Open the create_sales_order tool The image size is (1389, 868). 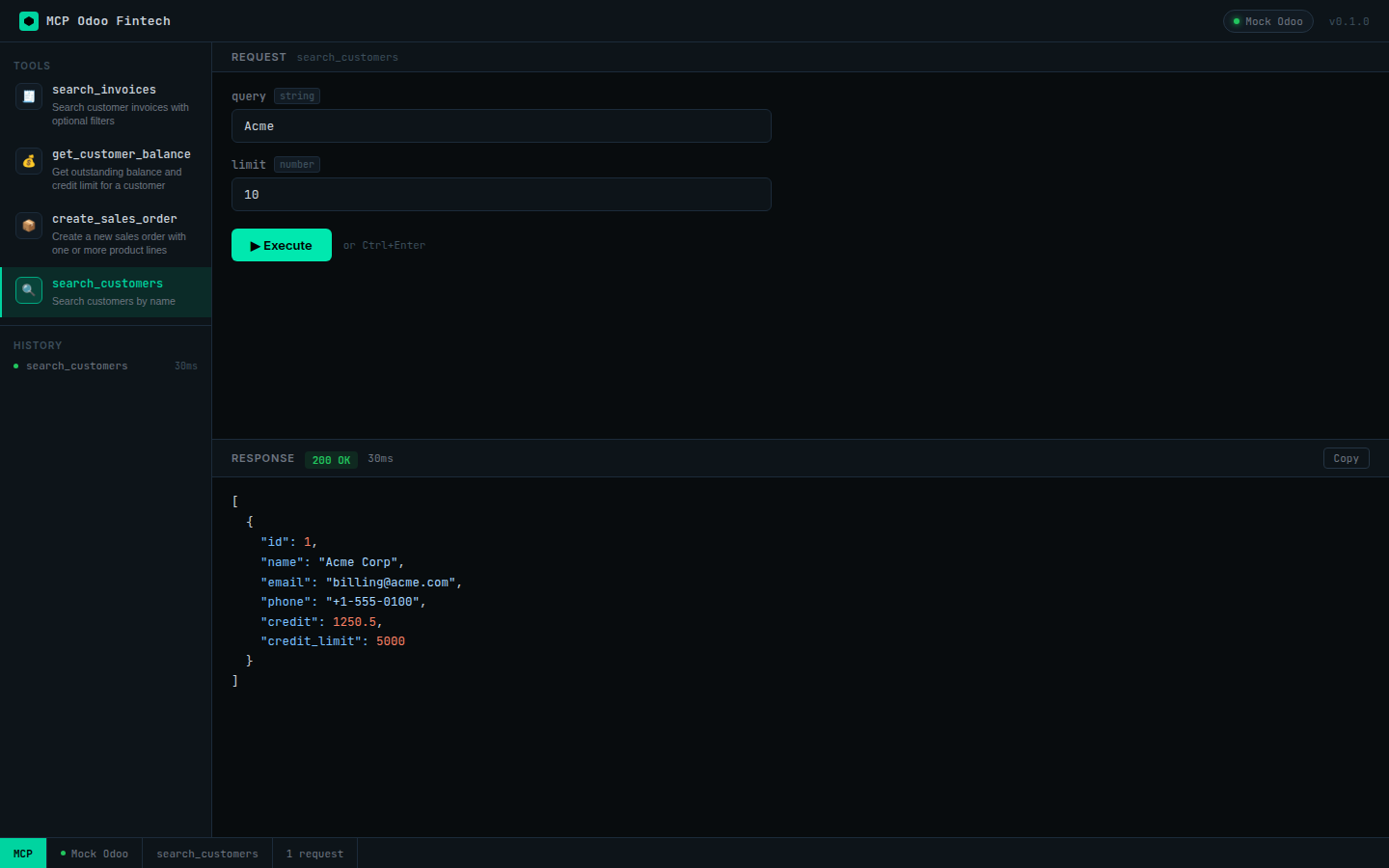pyautogui.click(x=106, y=234)
